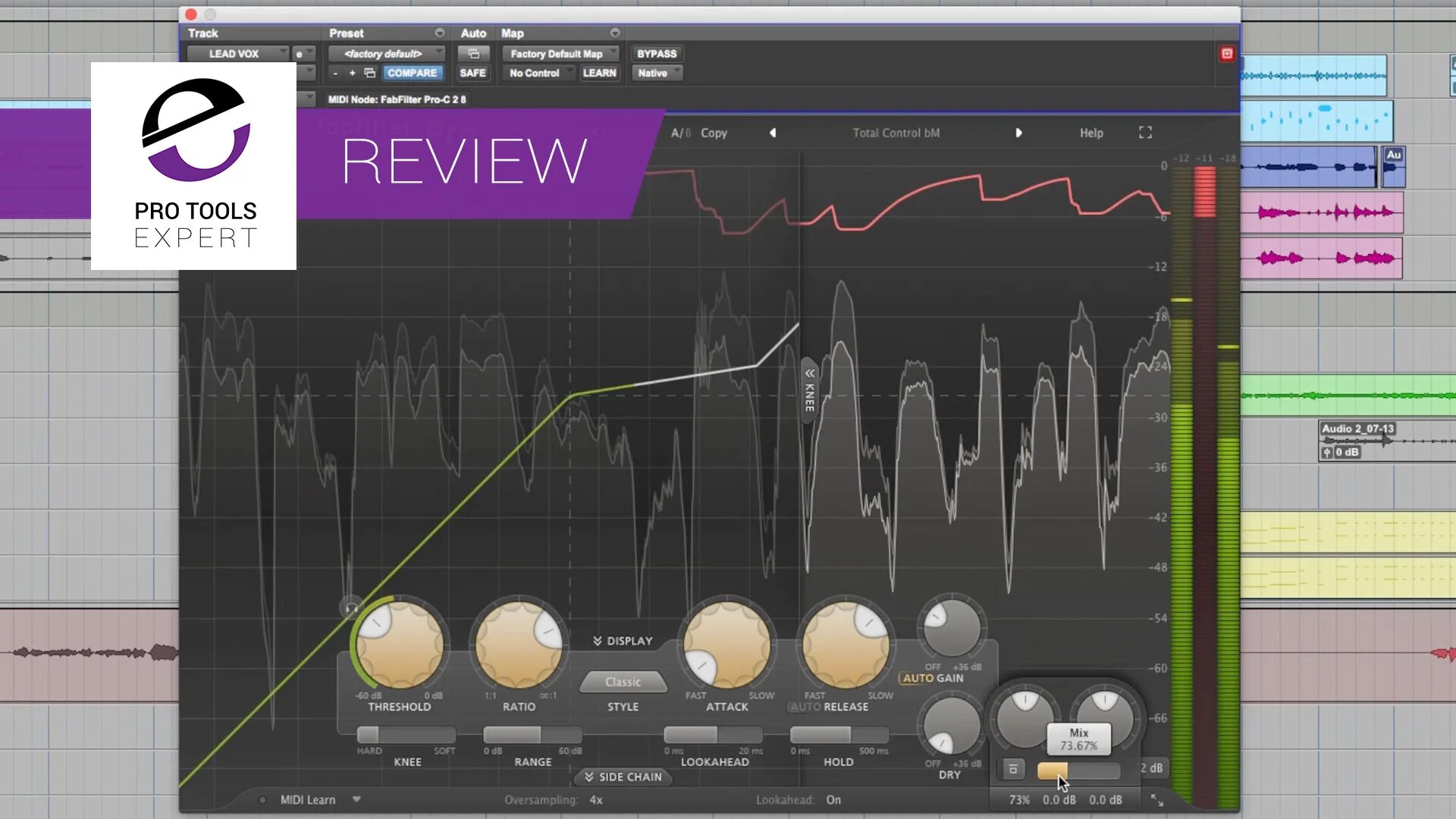Expand the MIDI Node dropdown
1456x819 pixels.
click(x=313, y=99)
